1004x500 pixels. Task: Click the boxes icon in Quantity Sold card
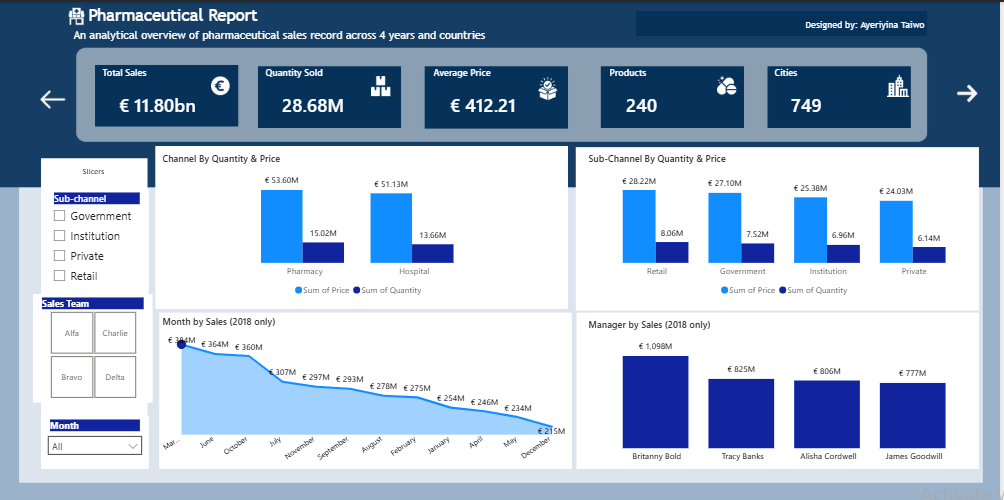pyautogui.click(x=380, y=86)
